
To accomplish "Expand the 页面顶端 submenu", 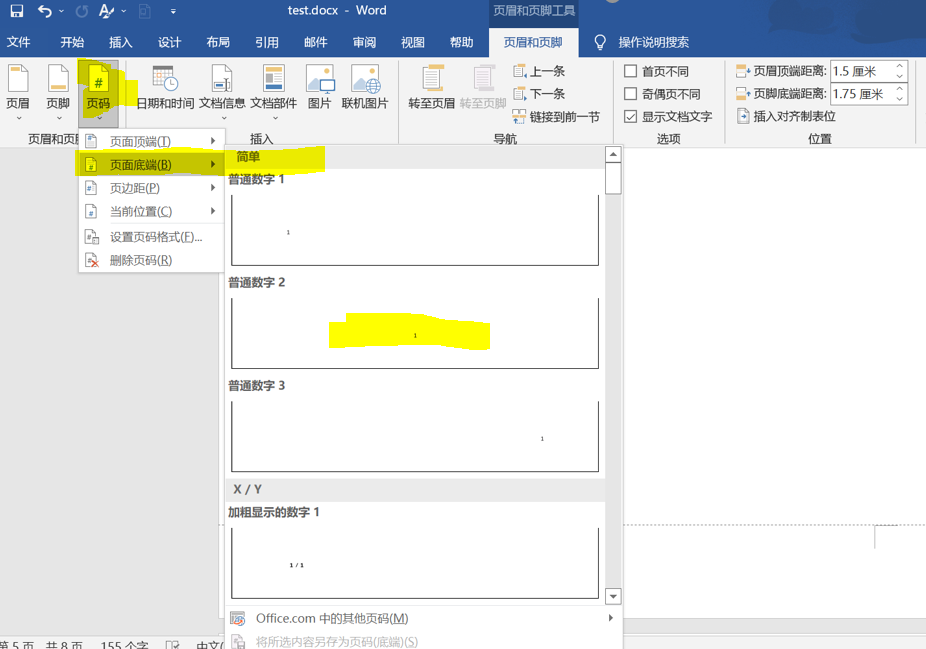I will (x=151, y=141).
